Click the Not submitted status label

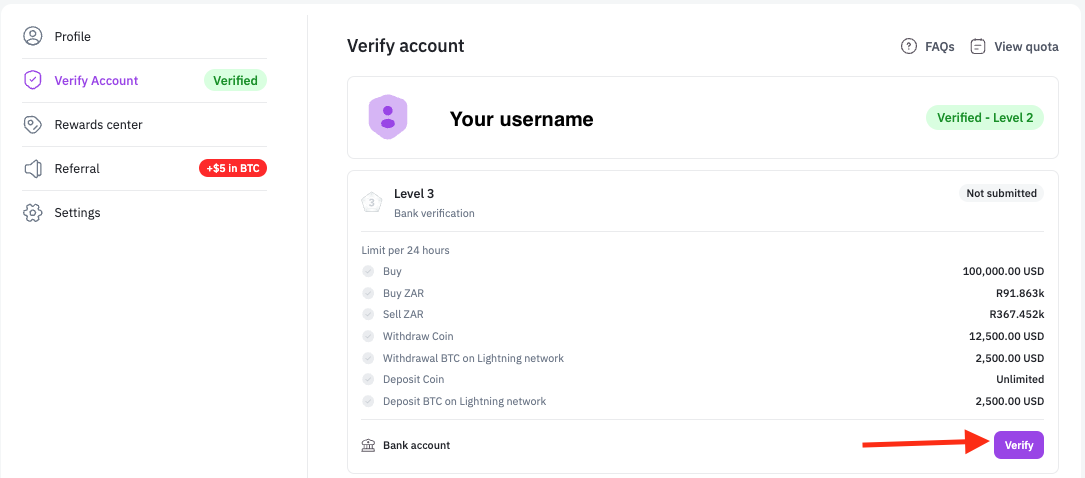1000,193
